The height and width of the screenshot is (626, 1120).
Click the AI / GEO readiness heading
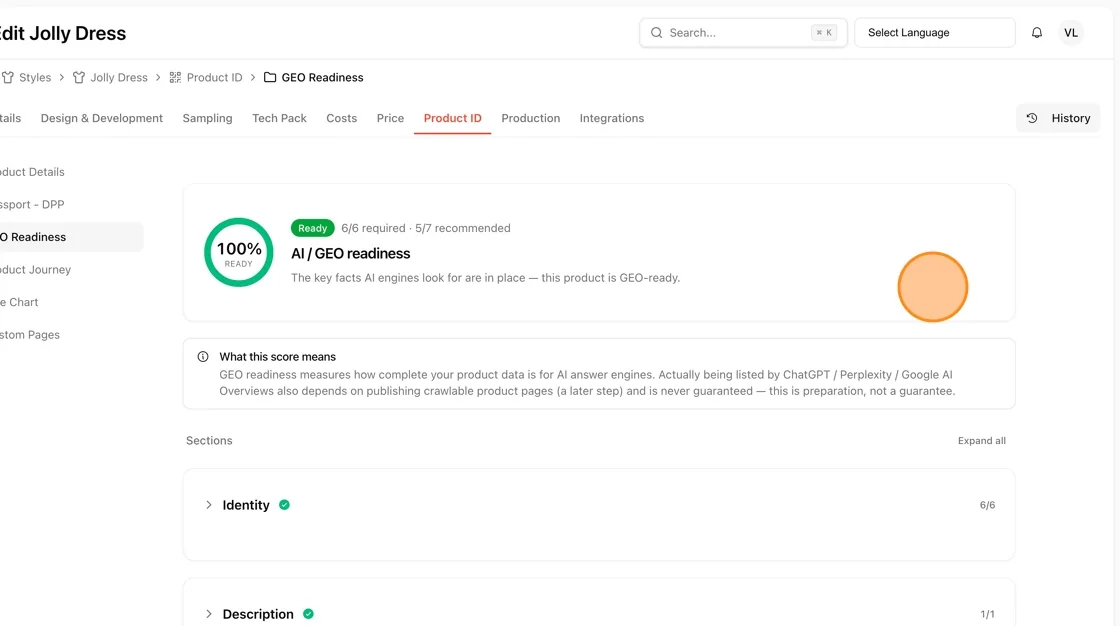coord(350,254)
